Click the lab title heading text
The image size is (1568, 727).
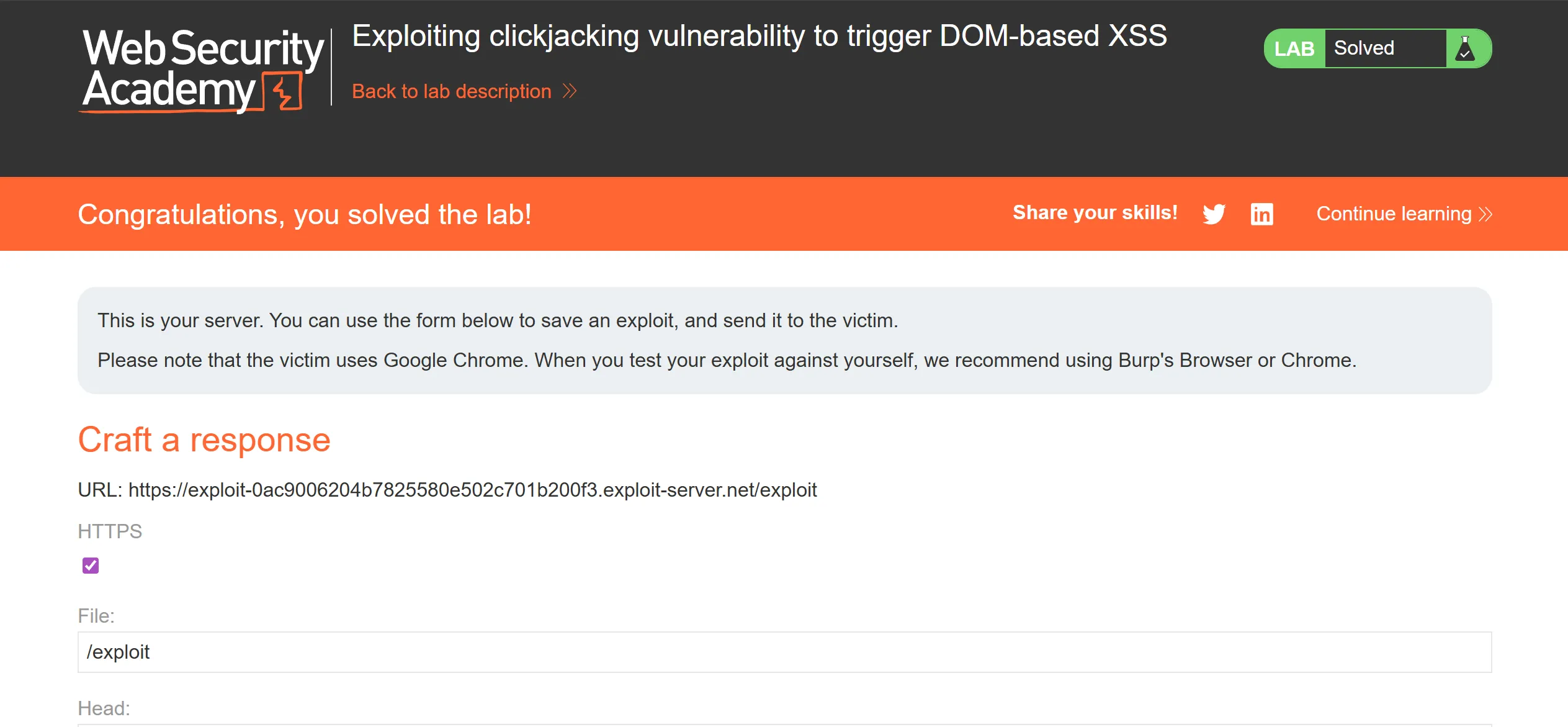(x=759, y=36)
